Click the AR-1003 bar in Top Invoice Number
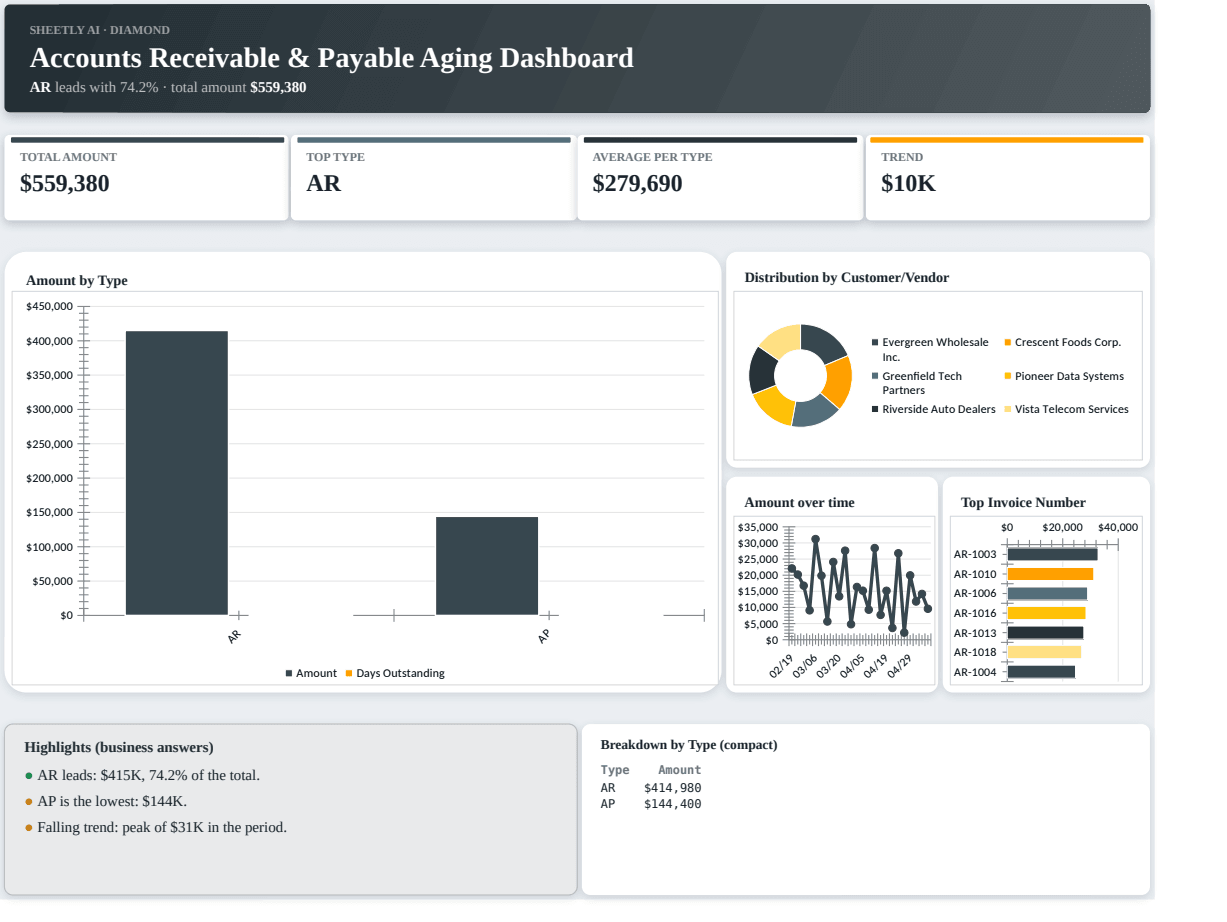The height and width of the screenshot is (922, 1227). pos(1052,554)
